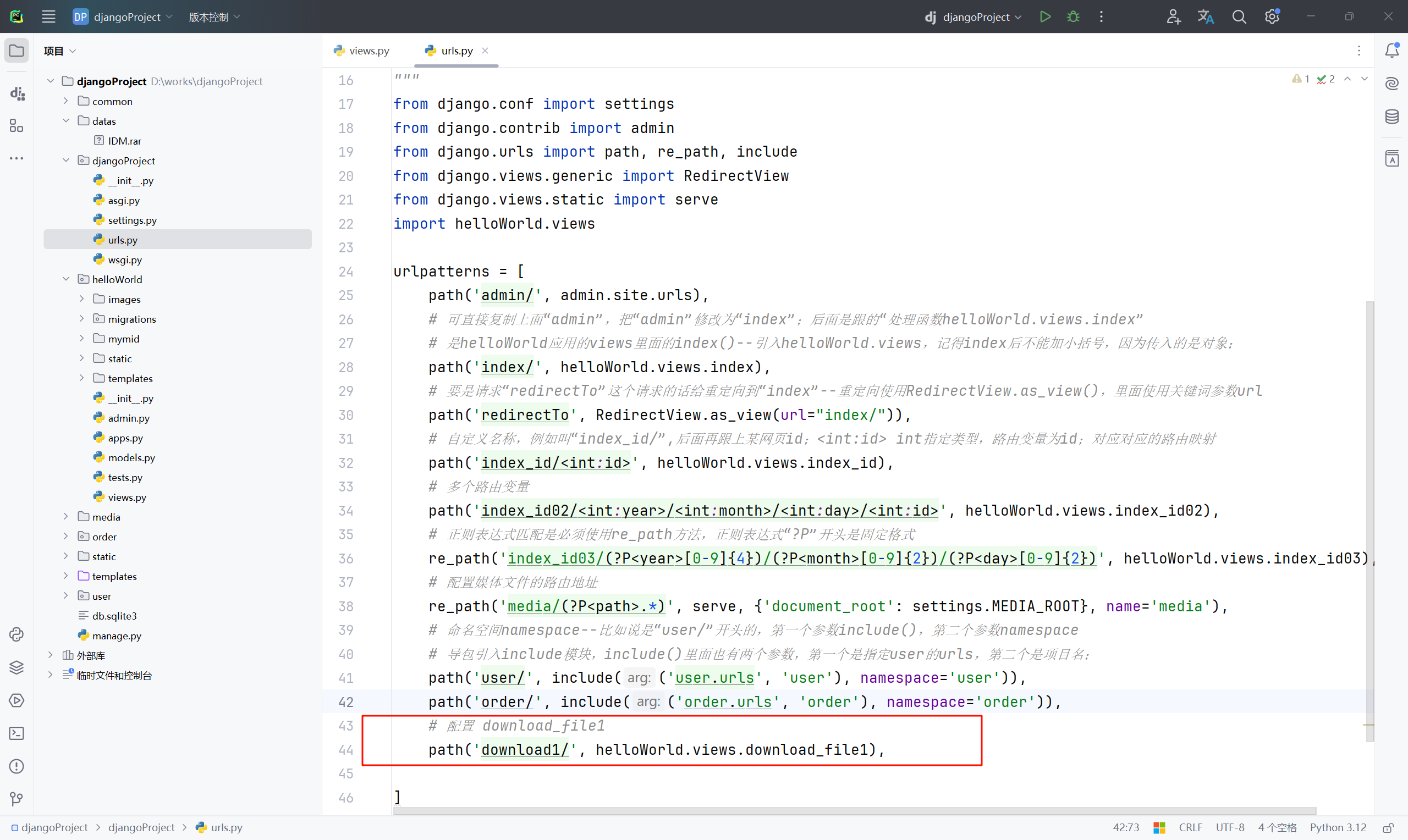Collapse the helloWorld folder
Viewport: 1408px width, 840px height.
coord(65,279)
